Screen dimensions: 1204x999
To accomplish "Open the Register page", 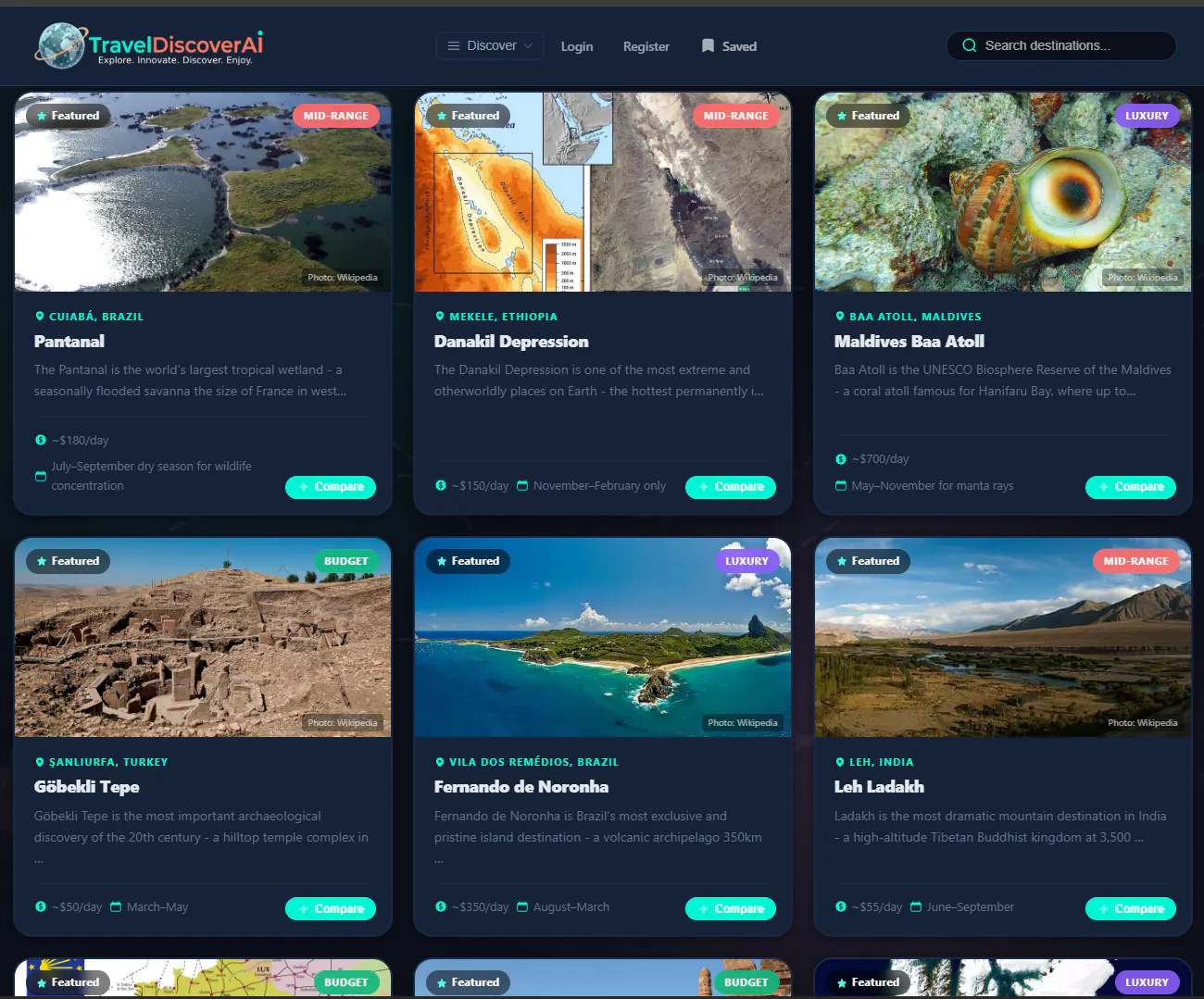I will tap(646, 46).
